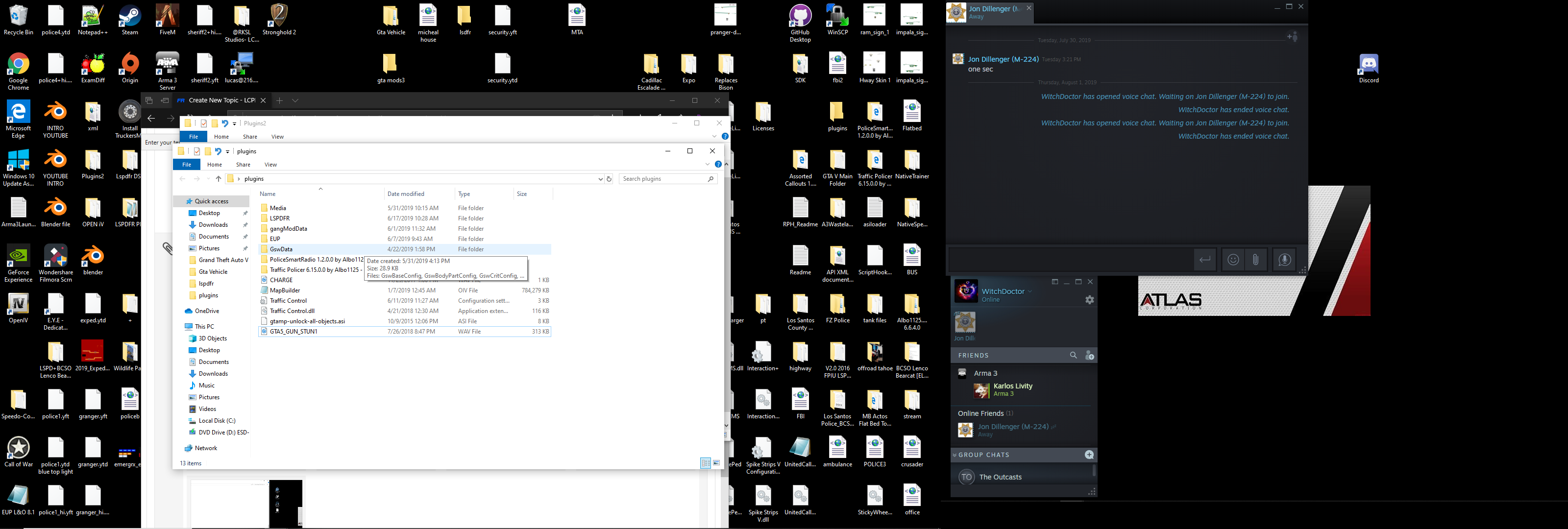Click the paperclip attachment icon in chat

click(1256, 260)
